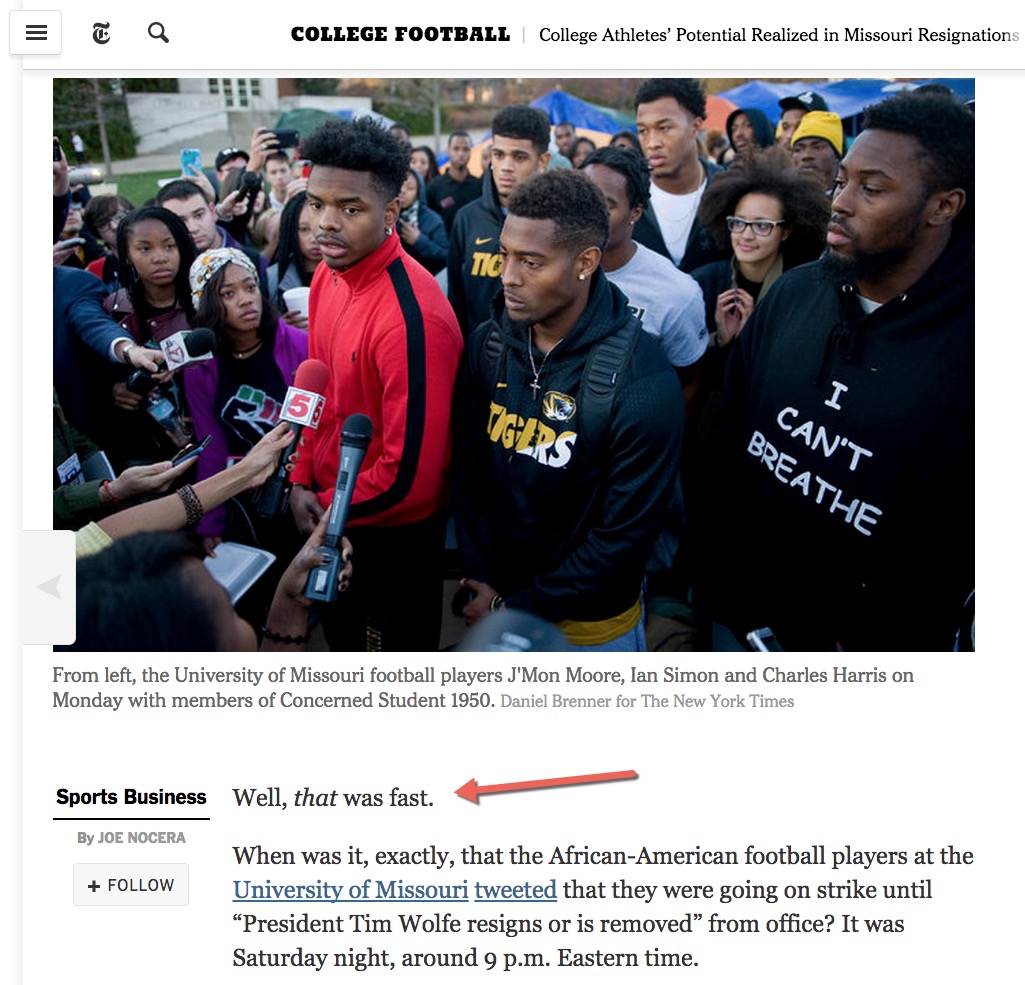Image resolution: width=1025 pixels, height=985 pixels.
Task: Click Concerned Student 1950 in the caption
Action: click(387, 701)
